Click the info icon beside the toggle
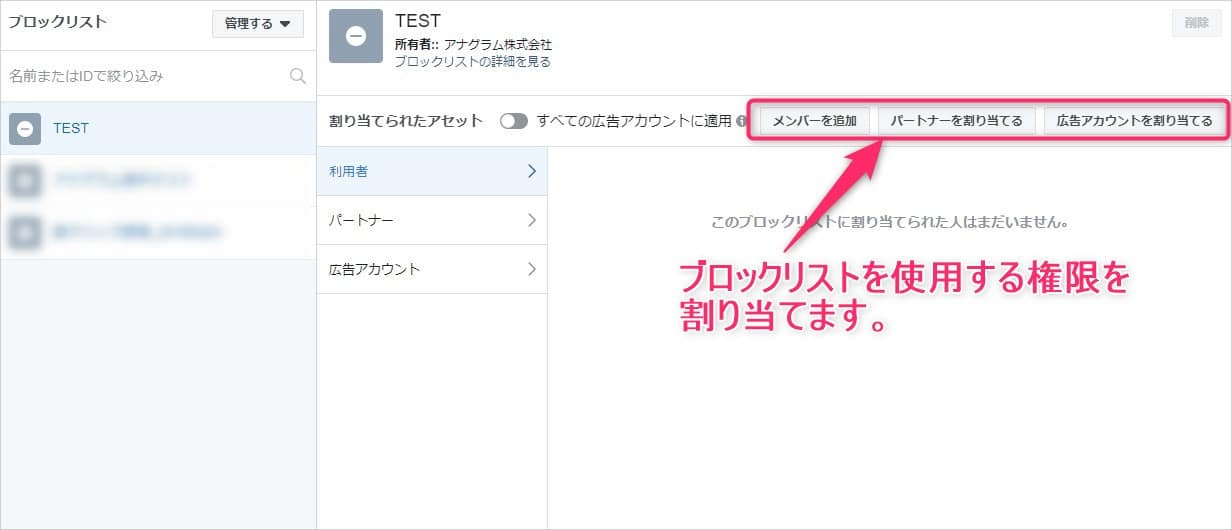This screenshot has height=530, width=1232. [742, 121]
